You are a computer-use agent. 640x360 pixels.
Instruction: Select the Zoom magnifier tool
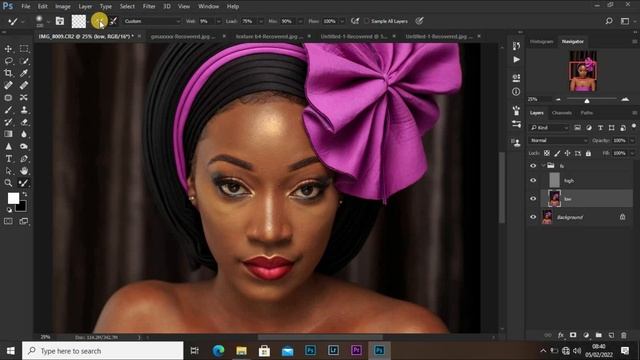coord(8,183)
